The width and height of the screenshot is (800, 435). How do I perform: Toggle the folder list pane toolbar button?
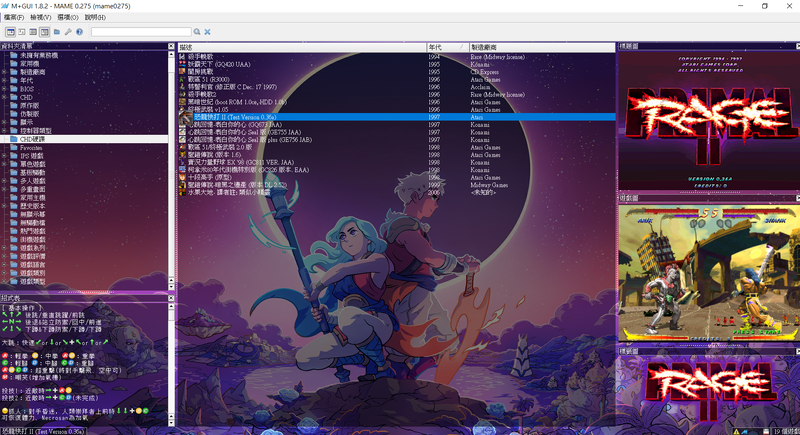(x=10, y=32)
